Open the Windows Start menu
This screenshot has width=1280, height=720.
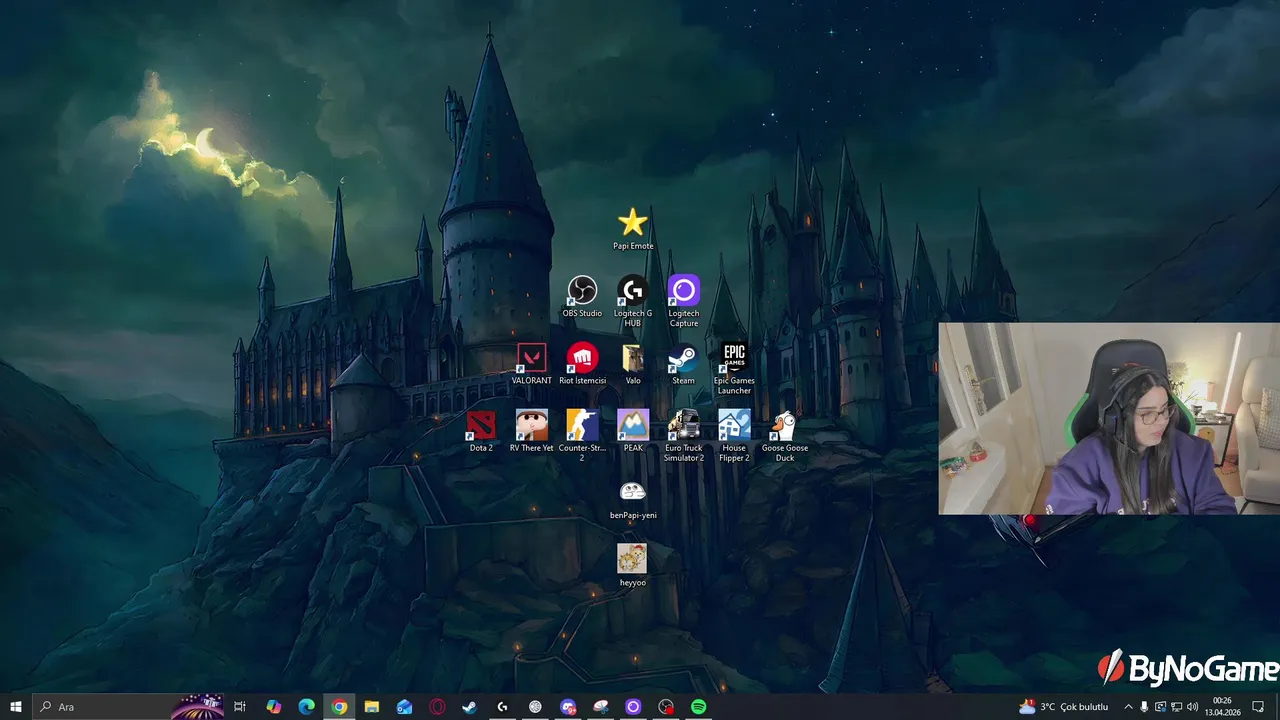16,707
